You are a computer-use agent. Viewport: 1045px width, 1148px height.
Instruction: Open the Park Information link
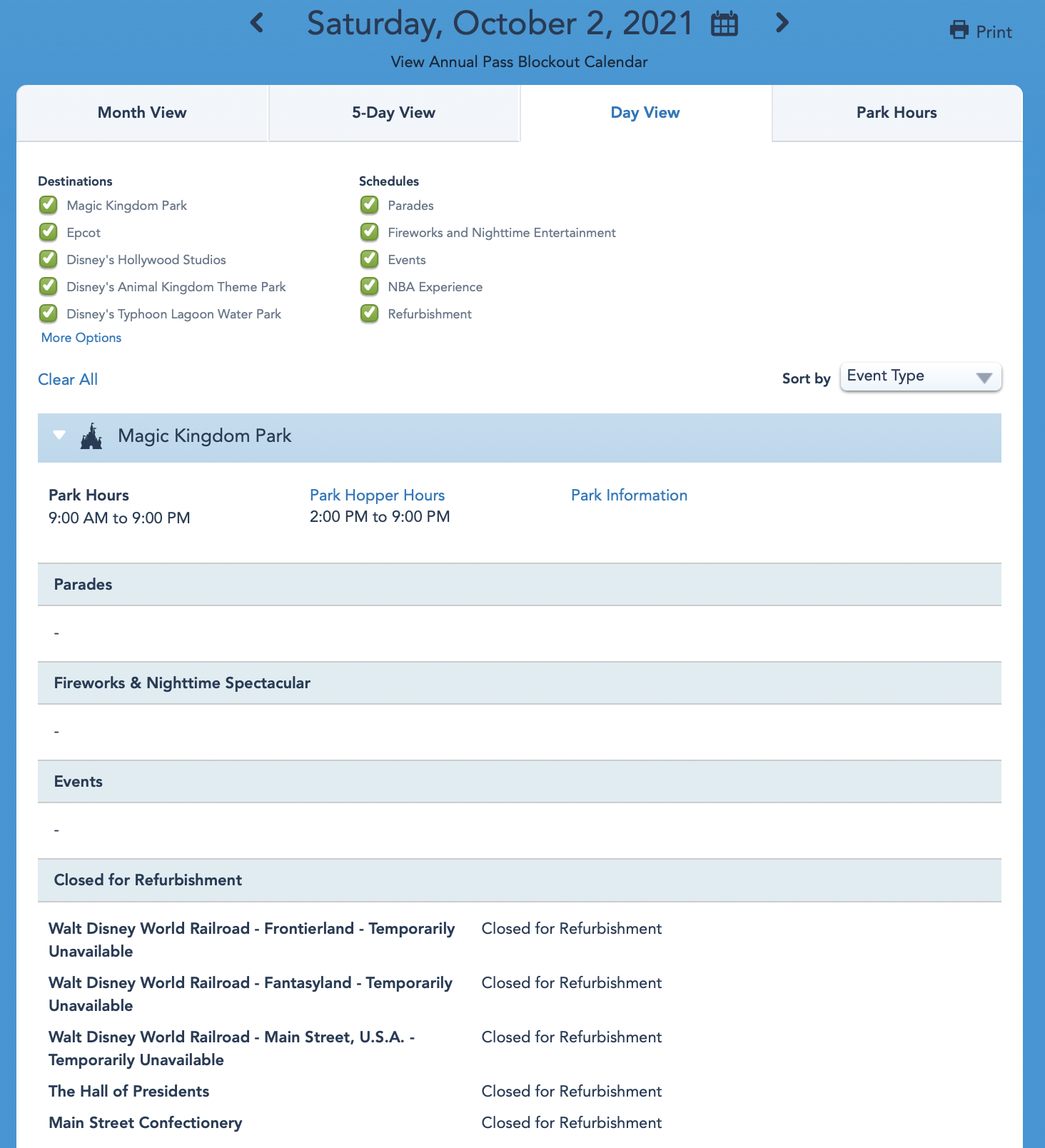click(x=629, y=495)
